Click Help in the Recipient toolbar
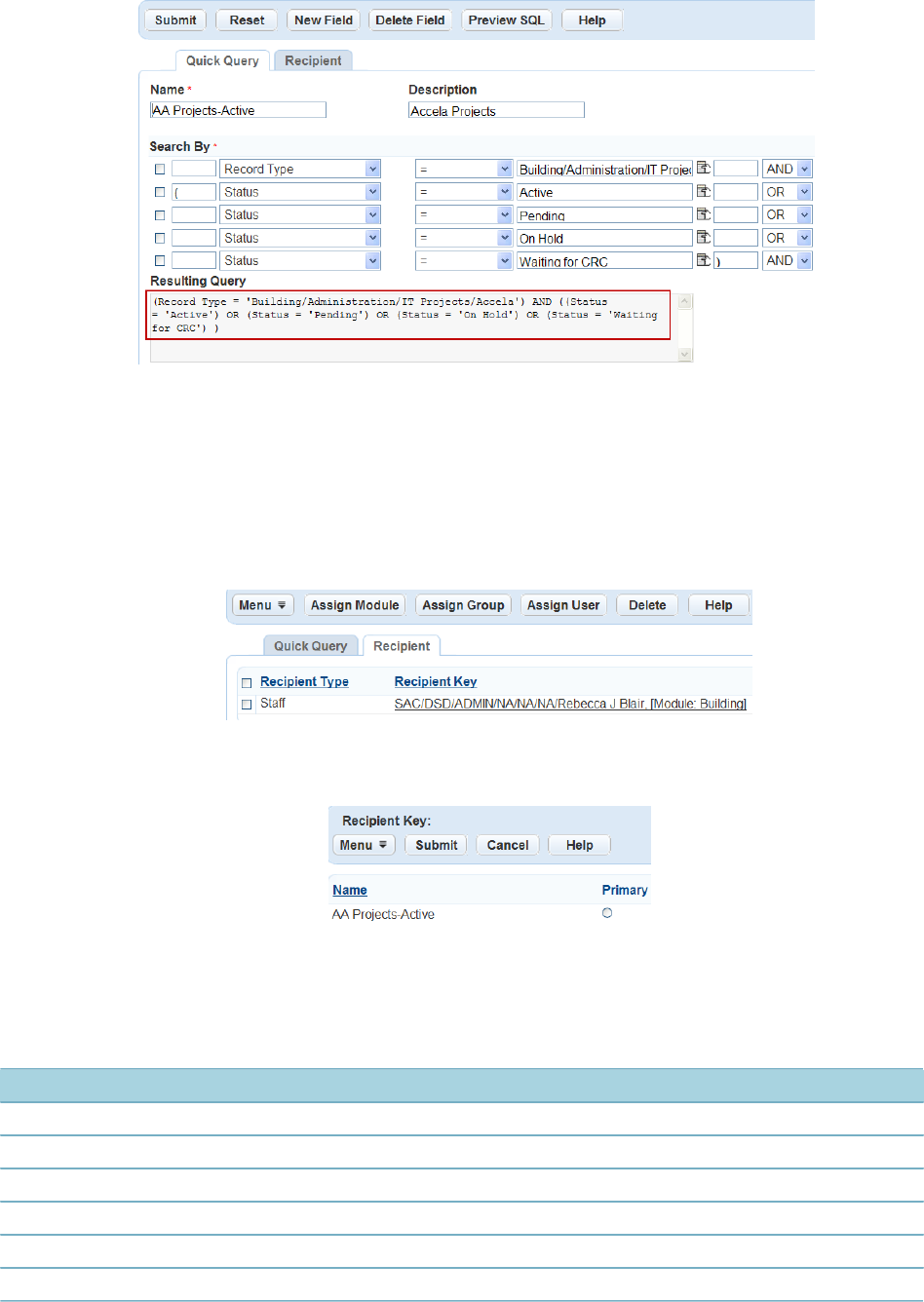 (718, 605)
